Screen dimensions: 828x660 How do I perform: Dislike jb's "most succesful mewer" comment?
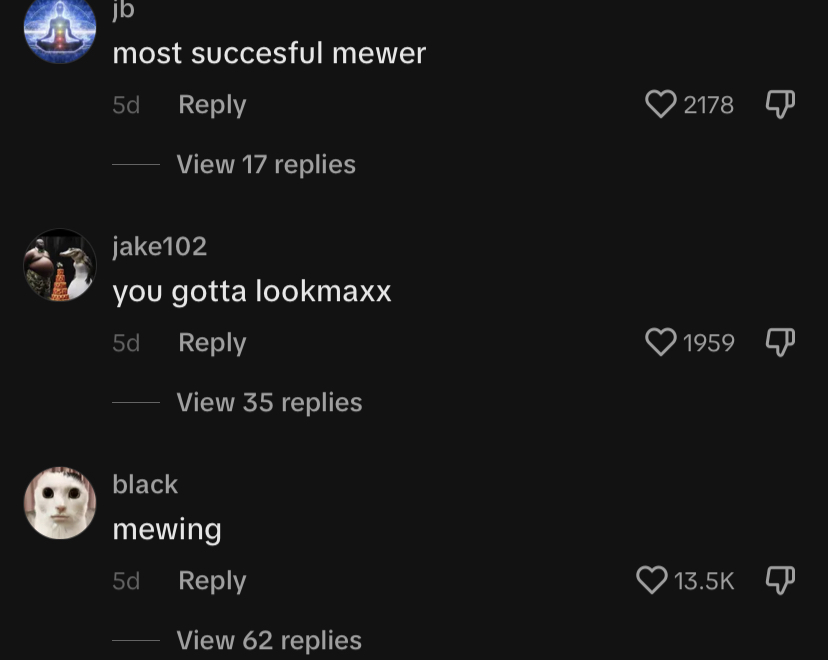coord(780,105)
